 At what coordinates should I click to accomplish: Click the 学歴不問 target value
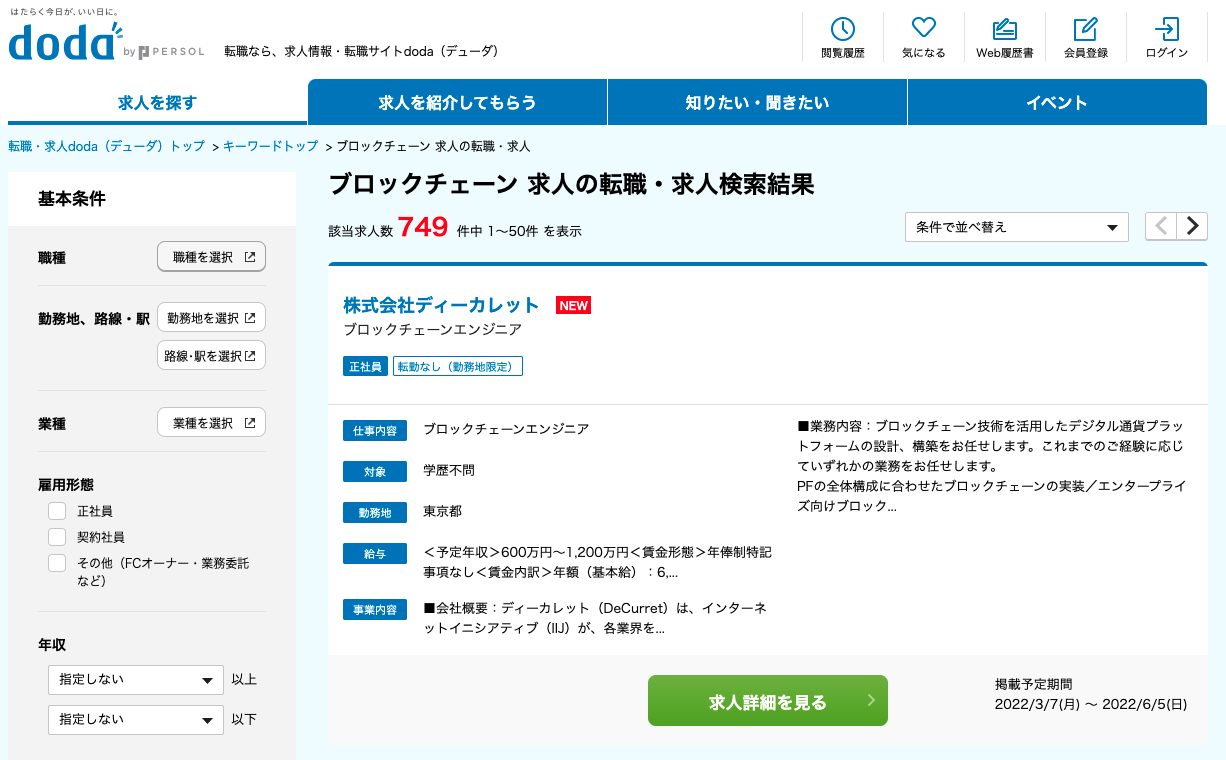click(x=449, y=470)
